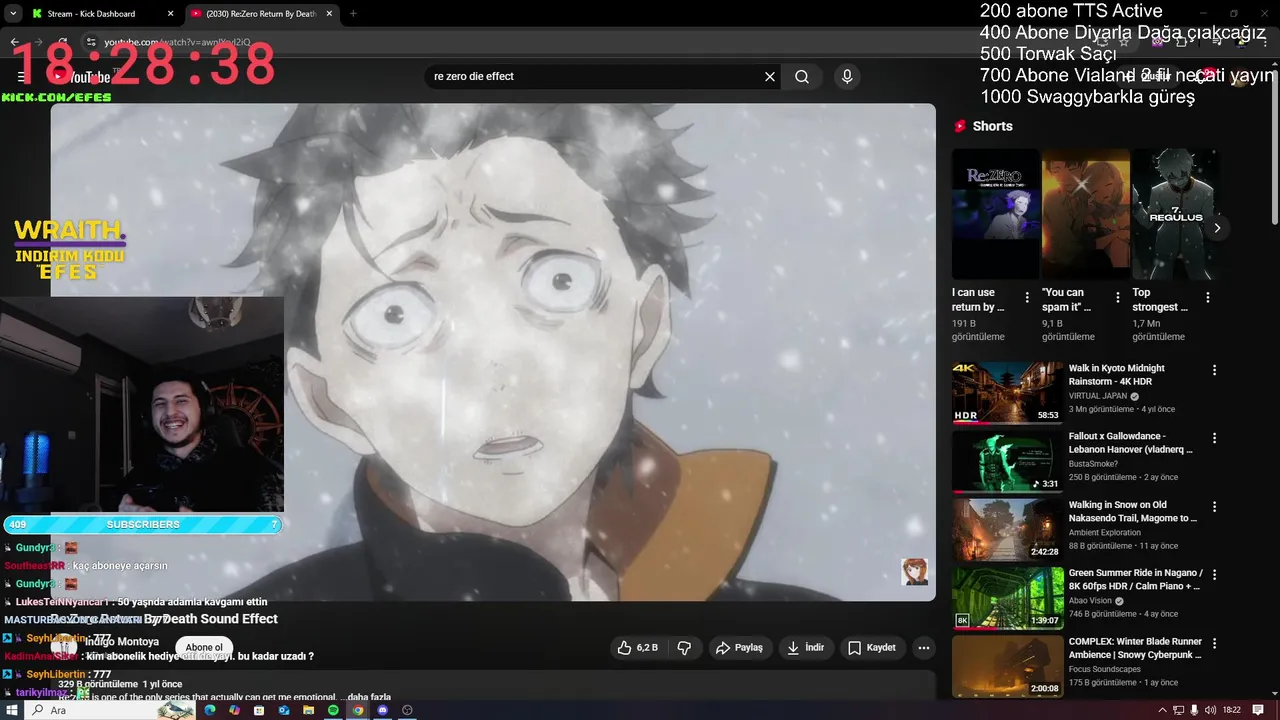This screenshot has height=720, width=1280.
Task: Subscribe using the Abone ol button
Action: pos(204,648)
